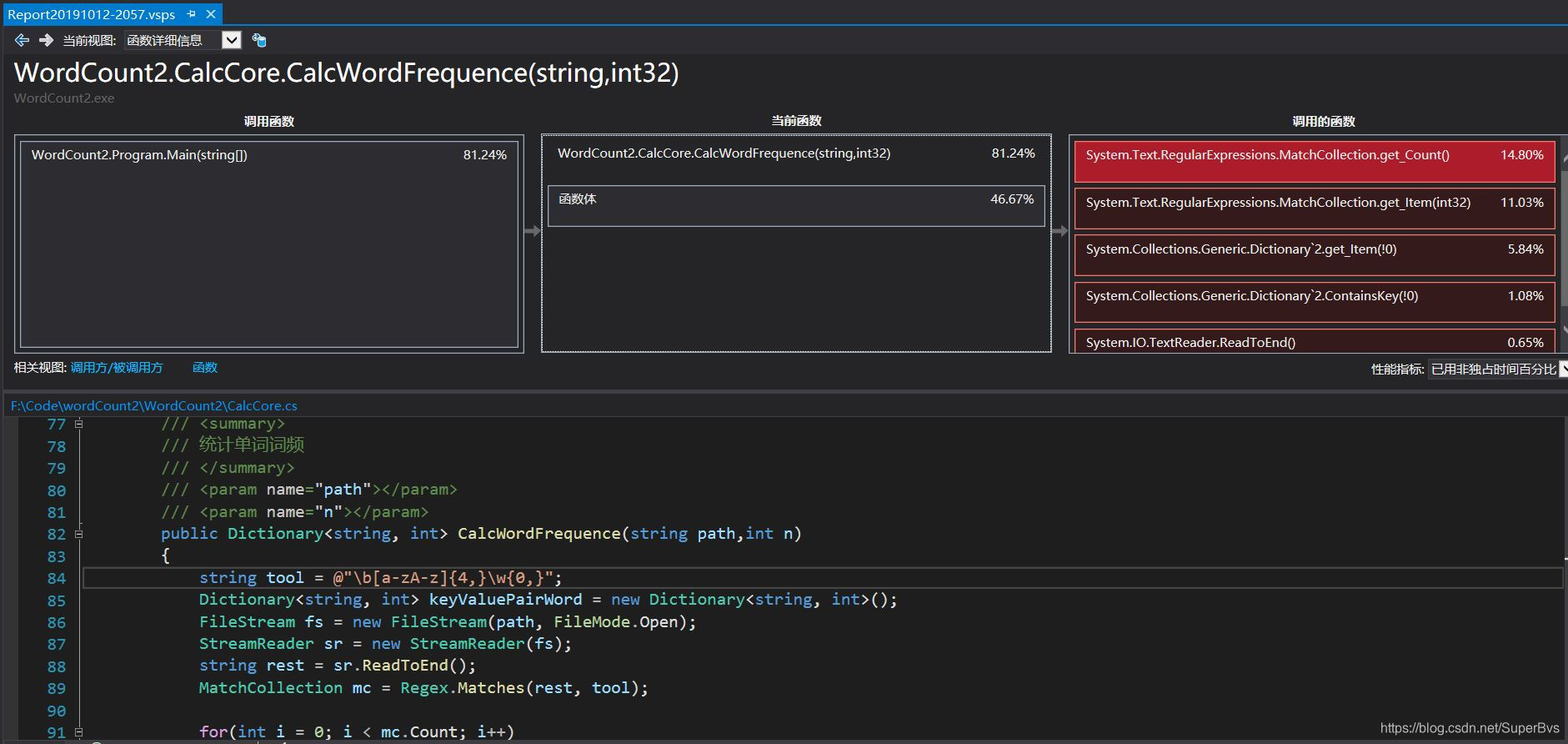Click line 89 Regex.Matches code
The height and width of the screenshot is (744, 1568).
(423, 688)
